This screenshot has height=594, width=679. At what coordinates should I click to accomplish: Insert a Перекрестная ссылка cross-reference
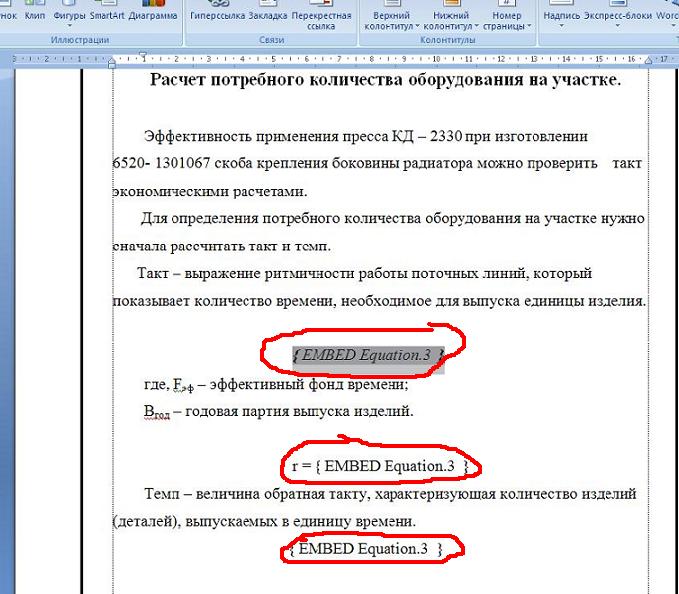click(x=321, y=16)
